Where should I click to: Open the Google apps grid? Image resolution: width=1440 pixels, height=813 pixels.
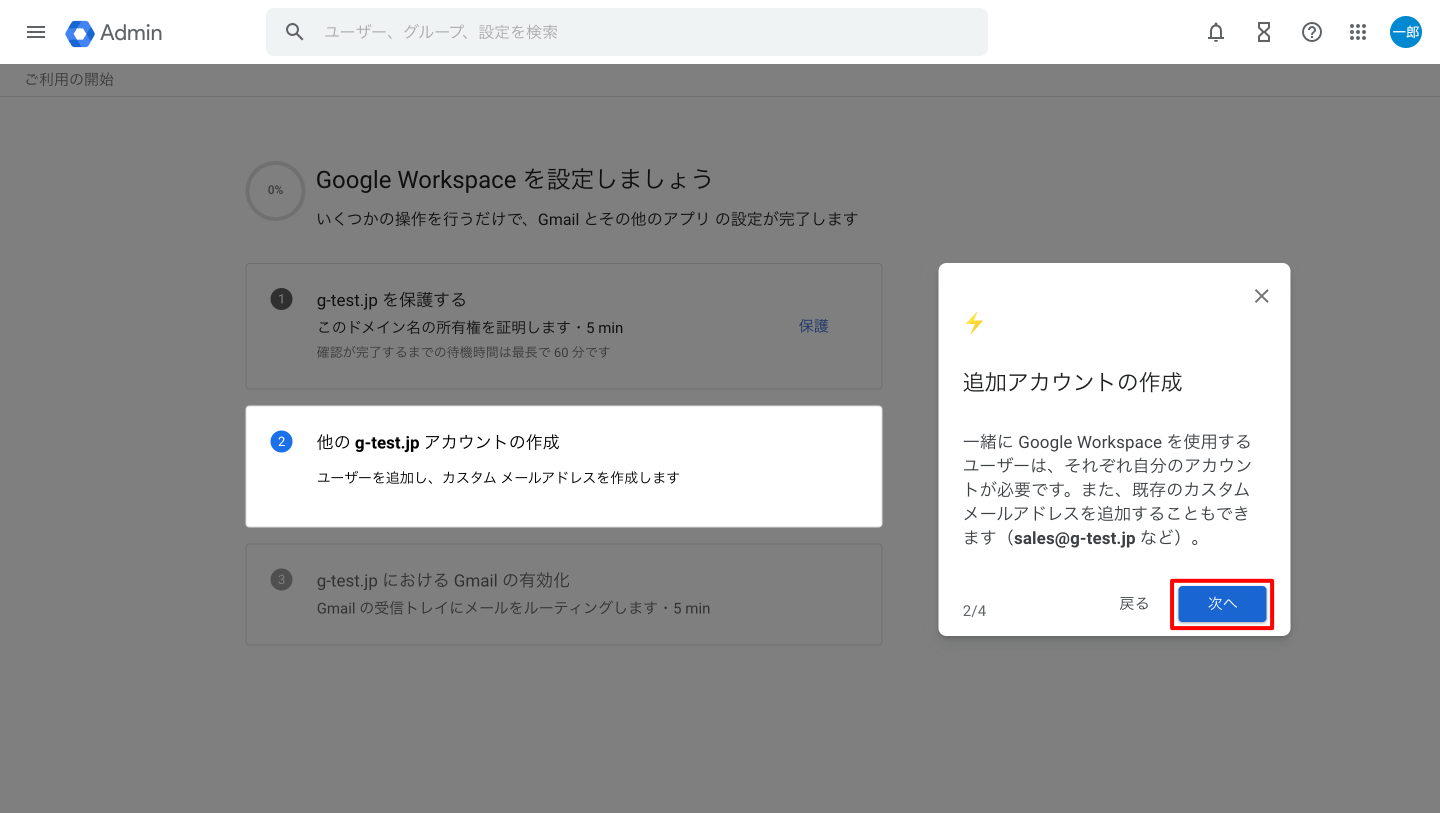point(1358,32)
